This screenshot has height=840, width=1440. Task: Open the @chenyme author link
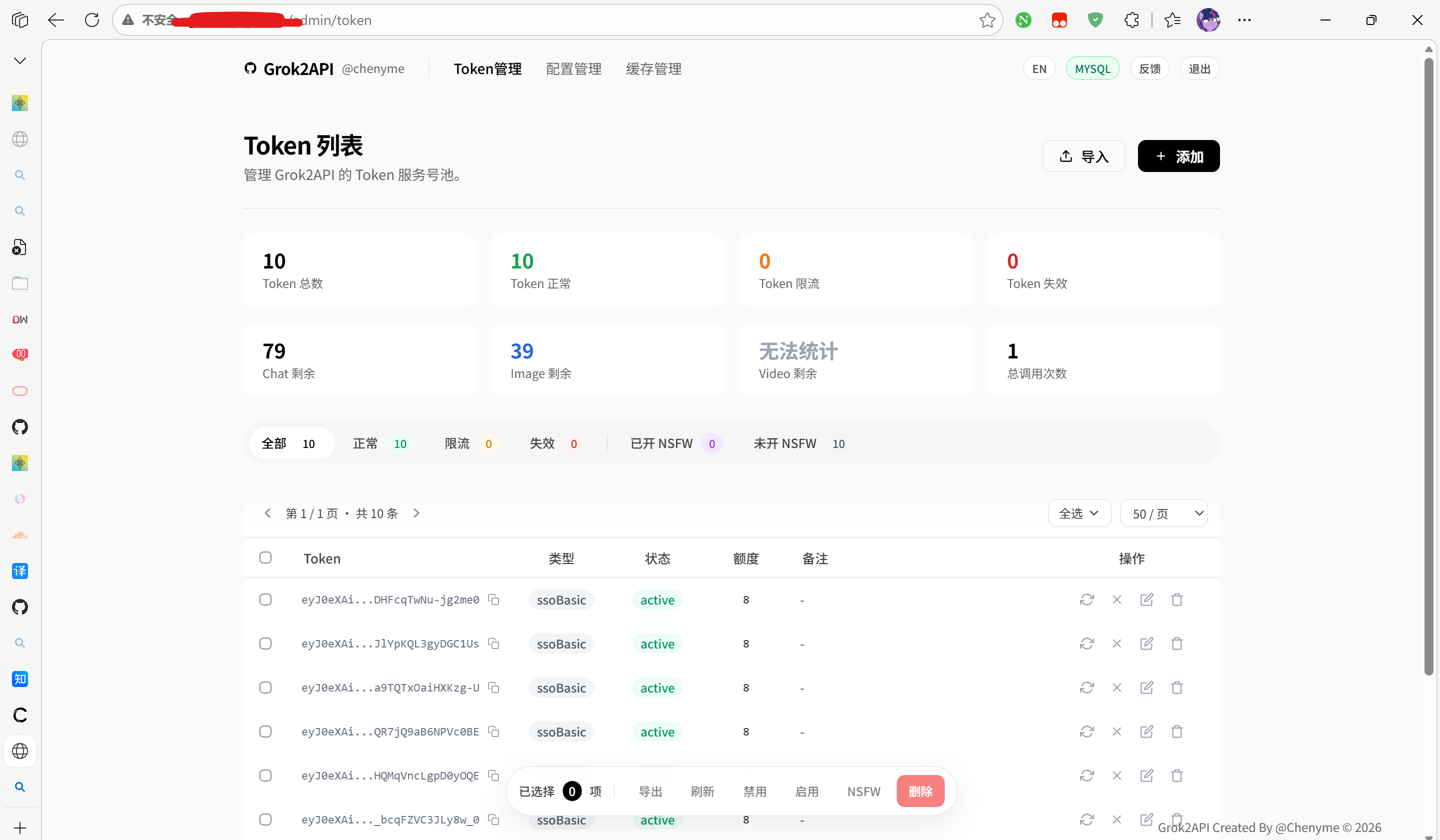coord(372,68)
